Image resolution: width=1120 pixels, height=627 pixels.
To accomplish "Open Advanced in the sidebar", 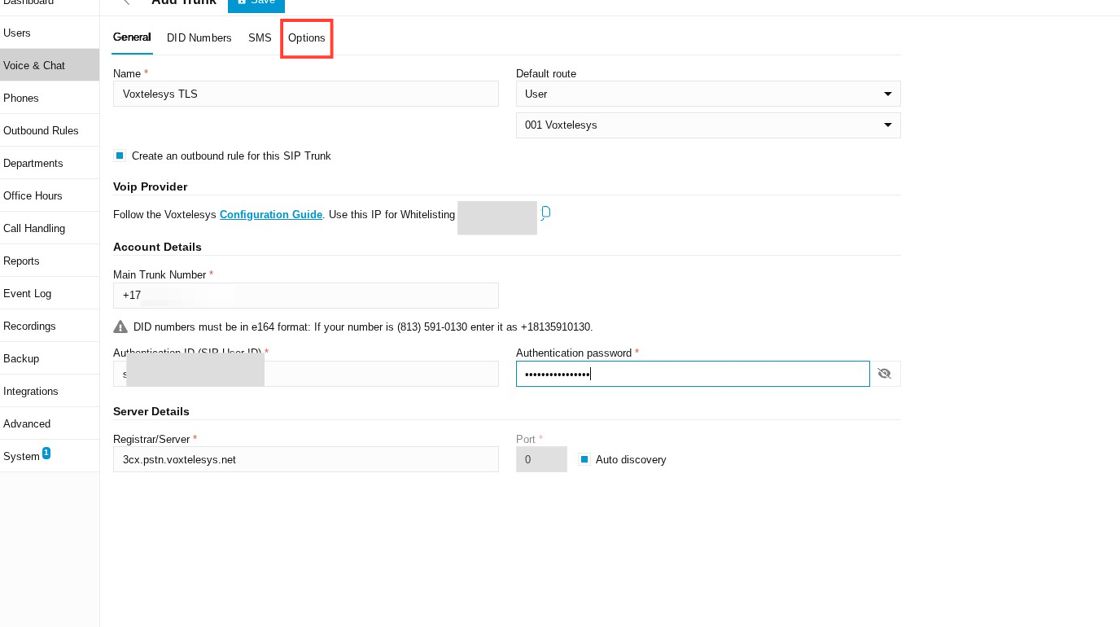I will 49,423.
